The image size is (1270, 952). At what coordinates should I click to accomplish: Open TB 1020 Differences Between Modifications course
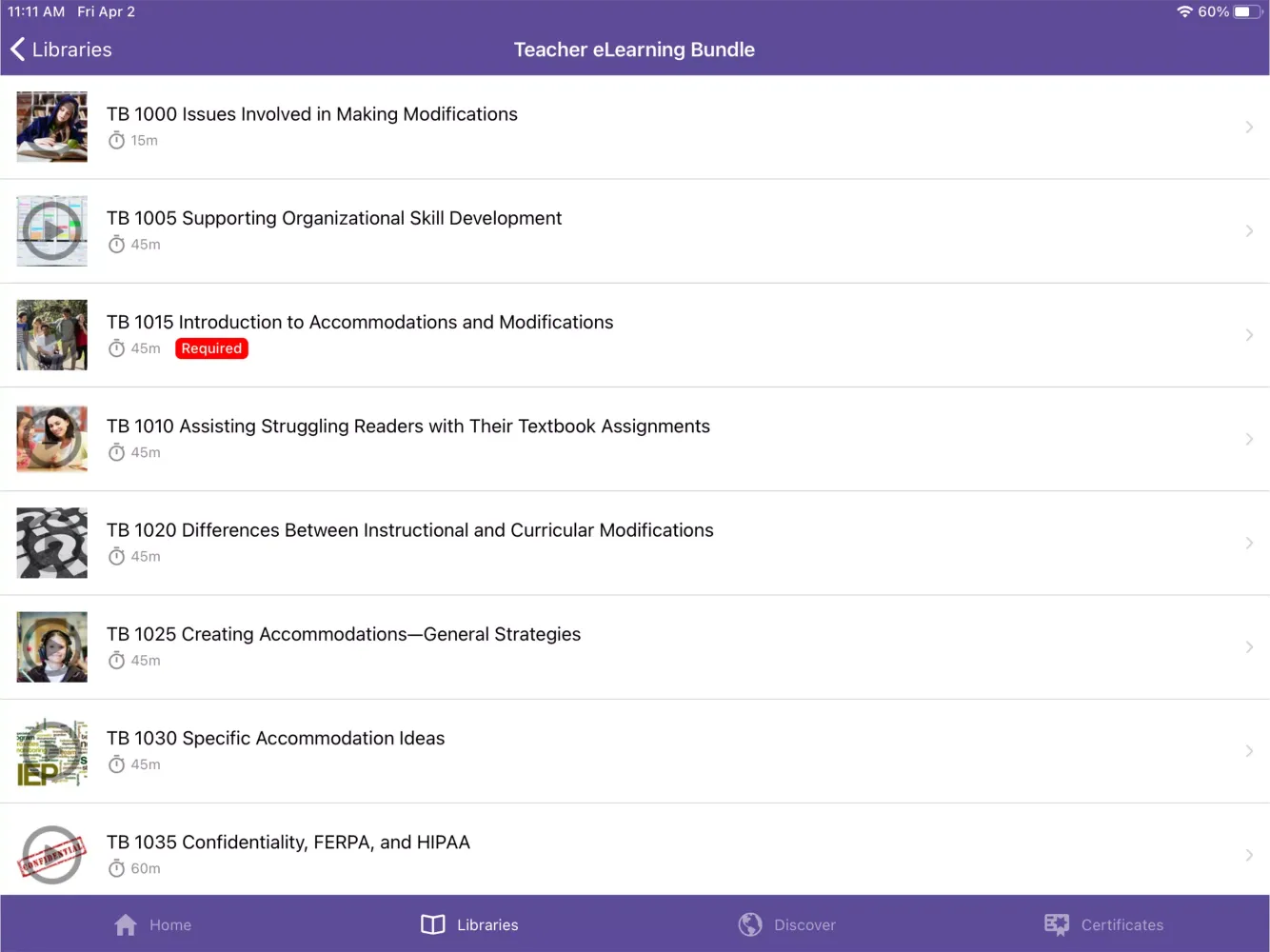tap(409, 530)
